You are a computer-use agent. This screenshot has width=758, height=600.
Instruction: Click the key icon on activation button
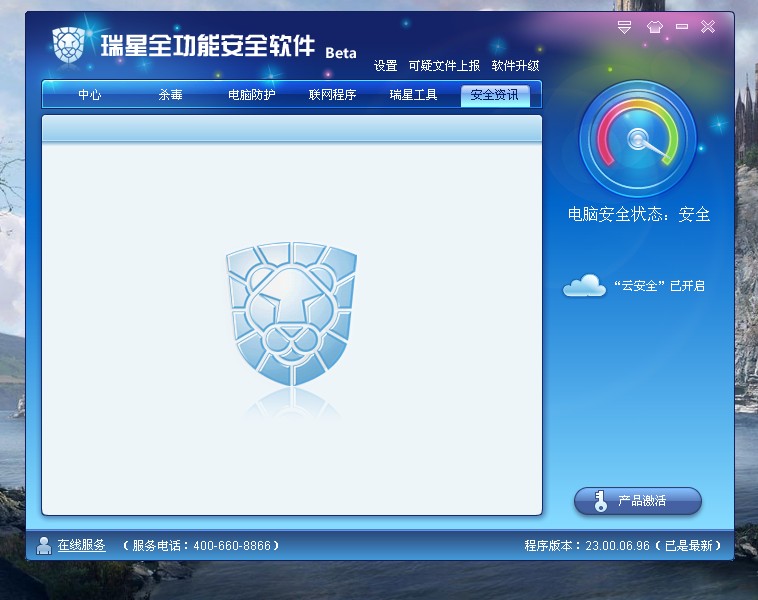pyautogui.click(x=600, y=501)
